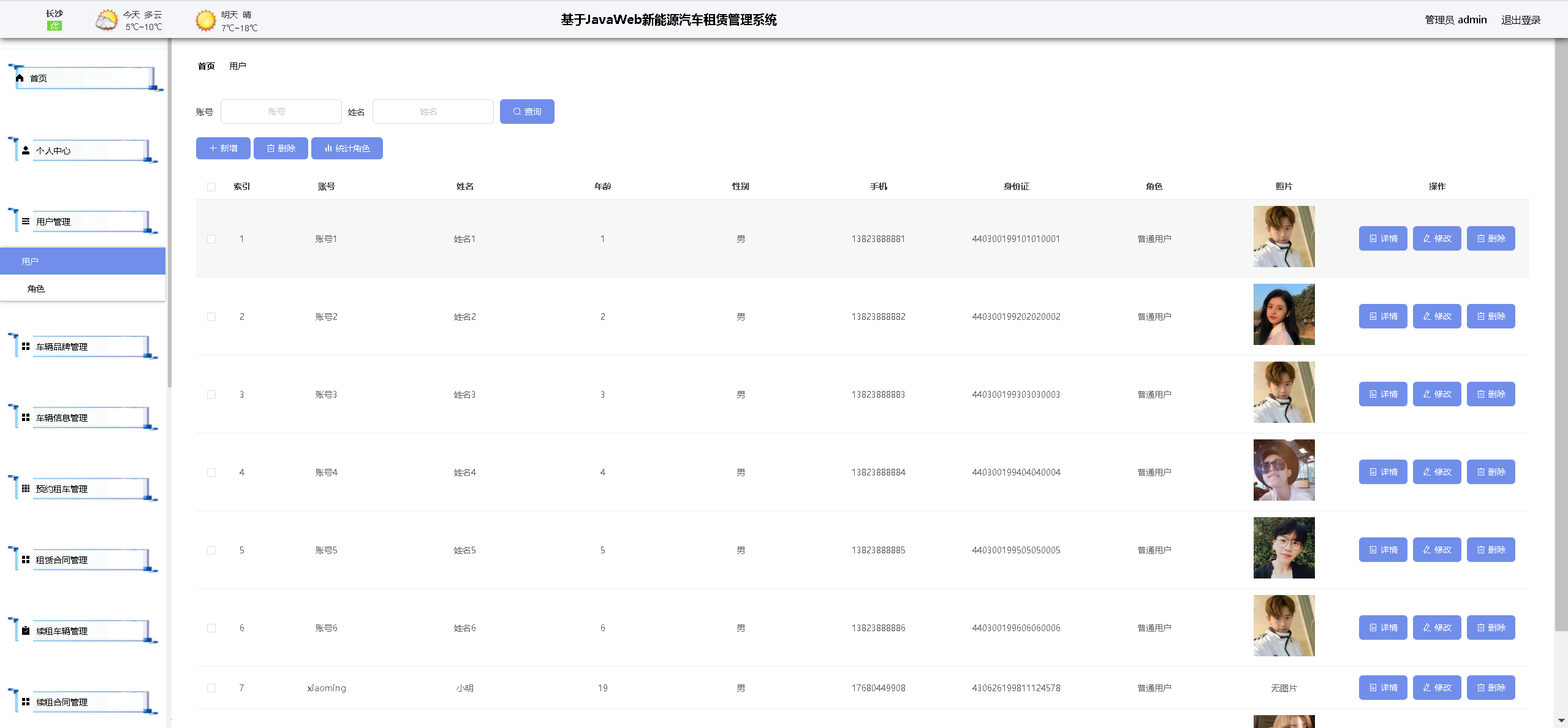The width and height of the screenshot is (1568, 728).
Task: Click the photo thumbnail in the 账号2 row
Action: pos(1284,314)
